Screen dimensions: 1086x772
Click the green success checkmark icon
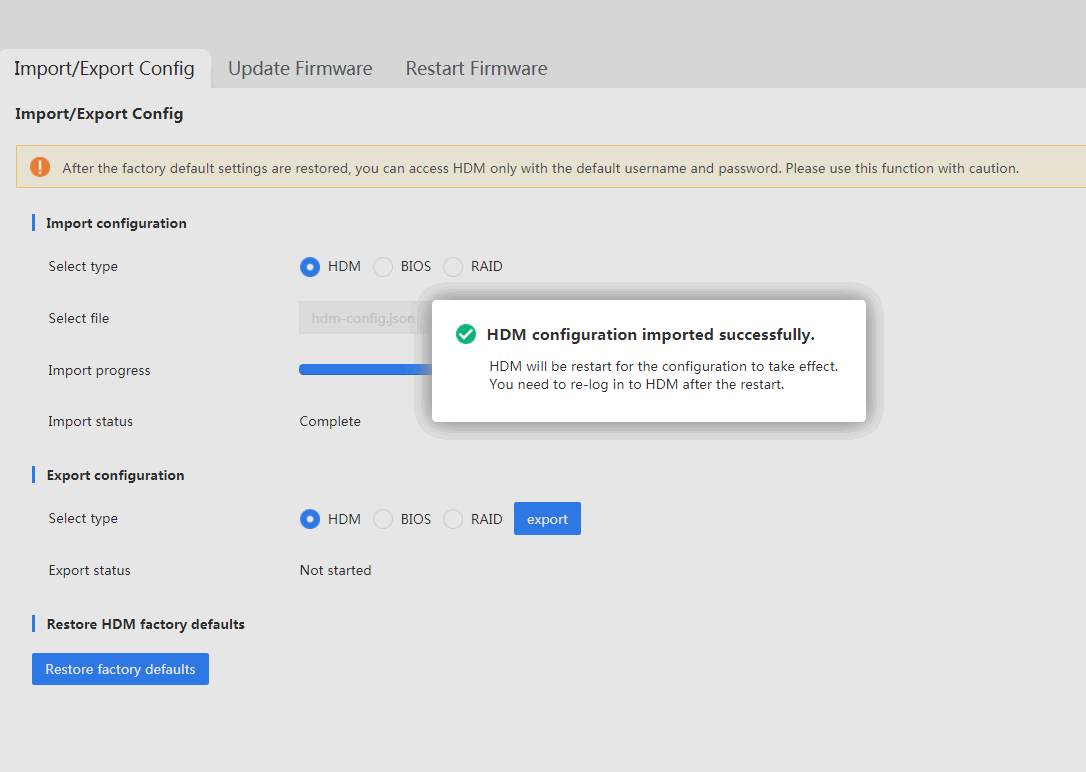[465, 334]
